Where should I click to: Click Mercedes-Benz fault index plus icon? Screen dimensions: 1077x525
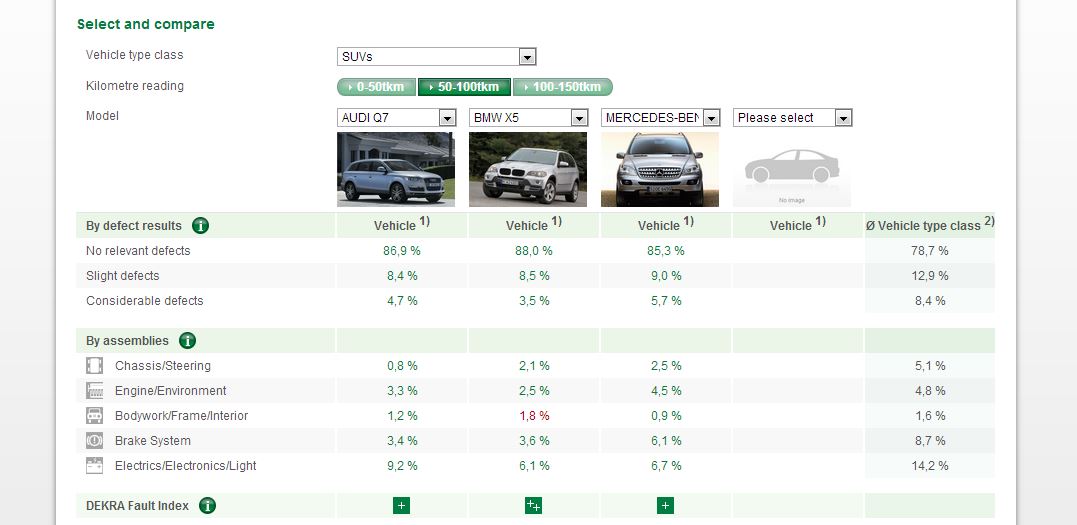click(x=665, y=506)
